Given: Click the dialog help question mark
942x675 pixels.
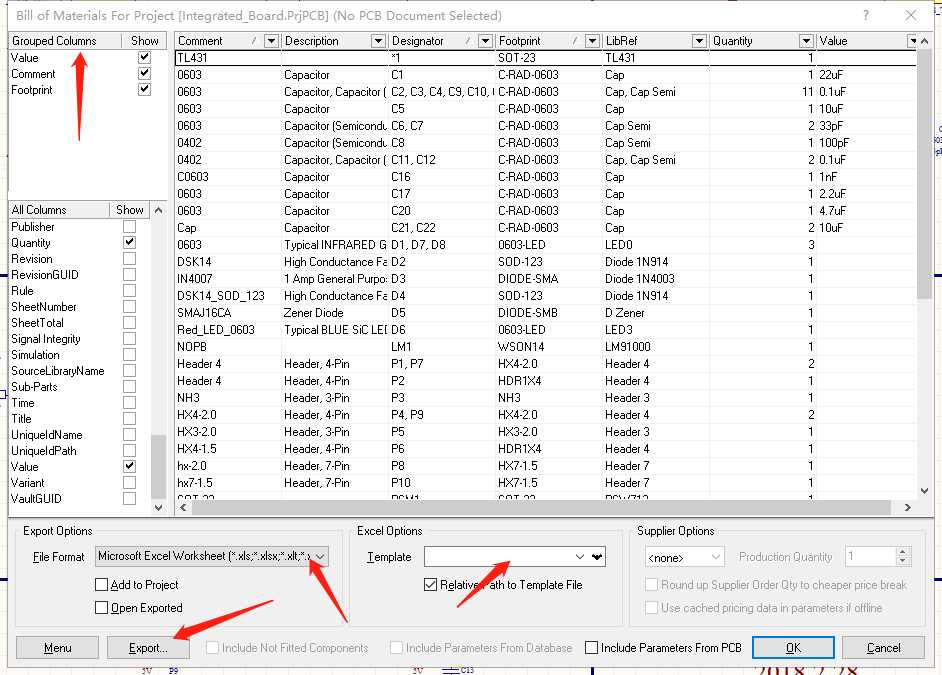Looking at the screenshot, I should click(866, 16).
